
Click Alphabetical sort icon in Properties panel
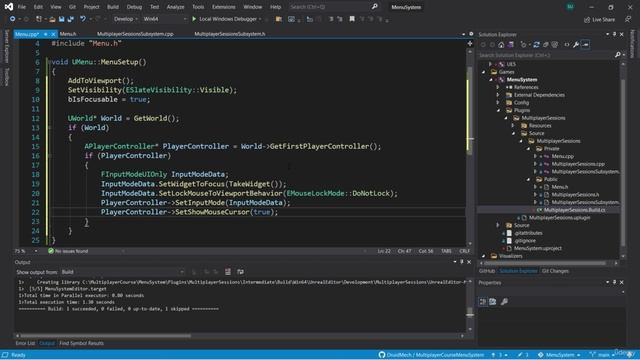[493, 302]
